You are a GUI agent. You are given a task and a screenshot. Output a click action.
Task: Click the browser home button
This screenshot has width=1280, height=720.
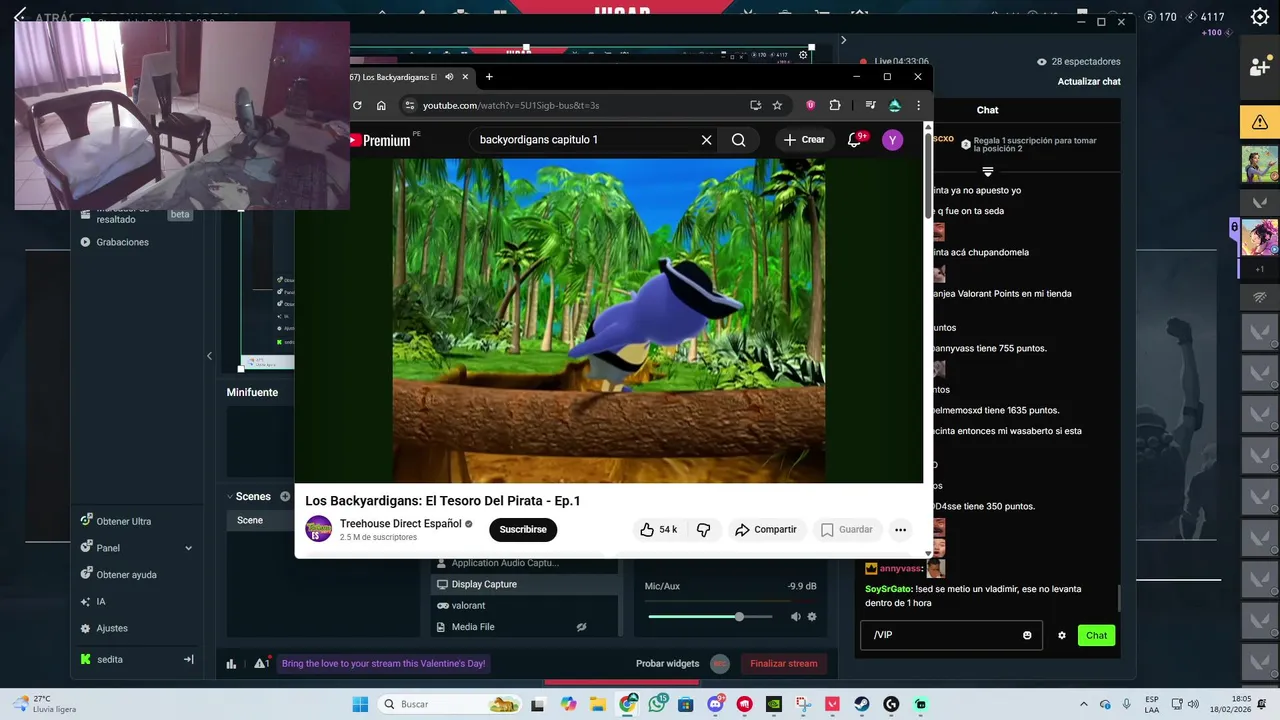click(x=381, y=105)
